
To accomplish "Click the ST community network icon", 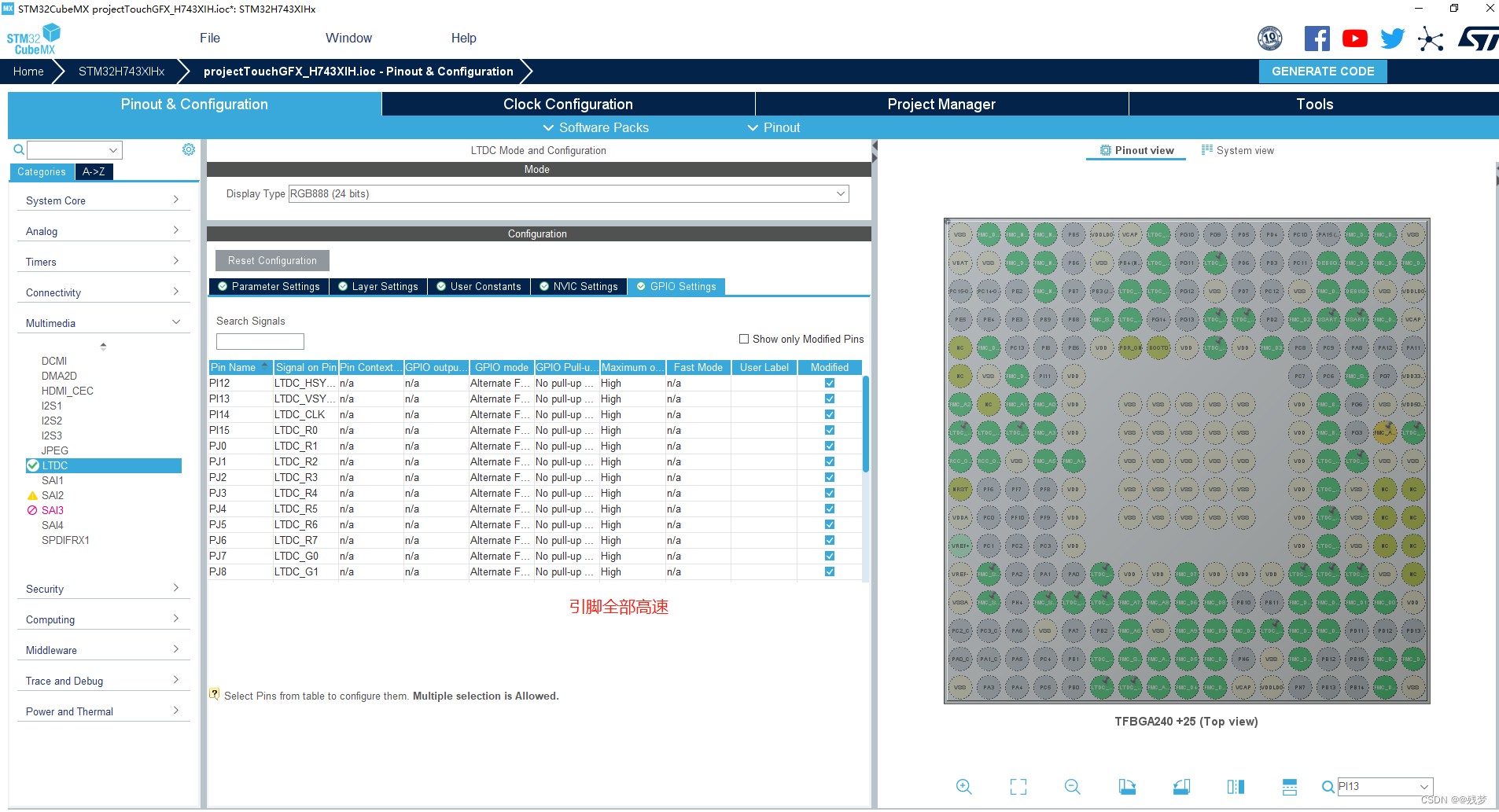I will point(1431,39).
